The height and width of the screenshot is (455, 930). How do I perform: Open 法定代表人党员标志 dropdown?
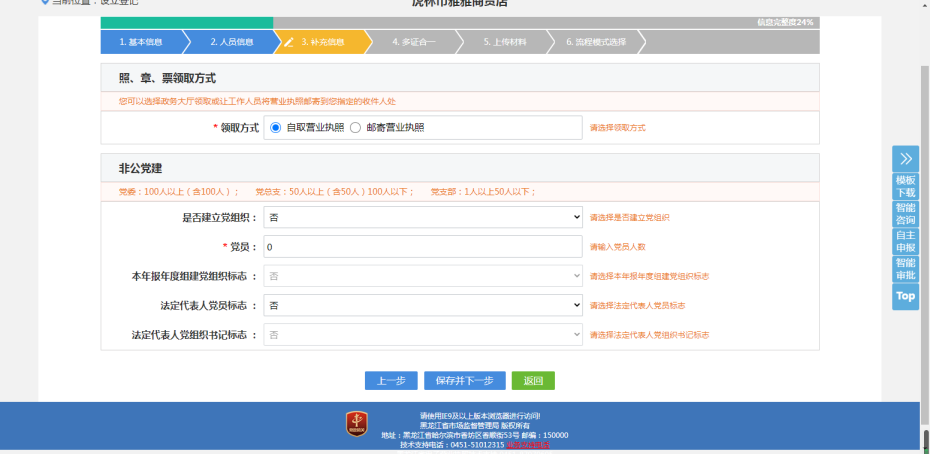423,306
